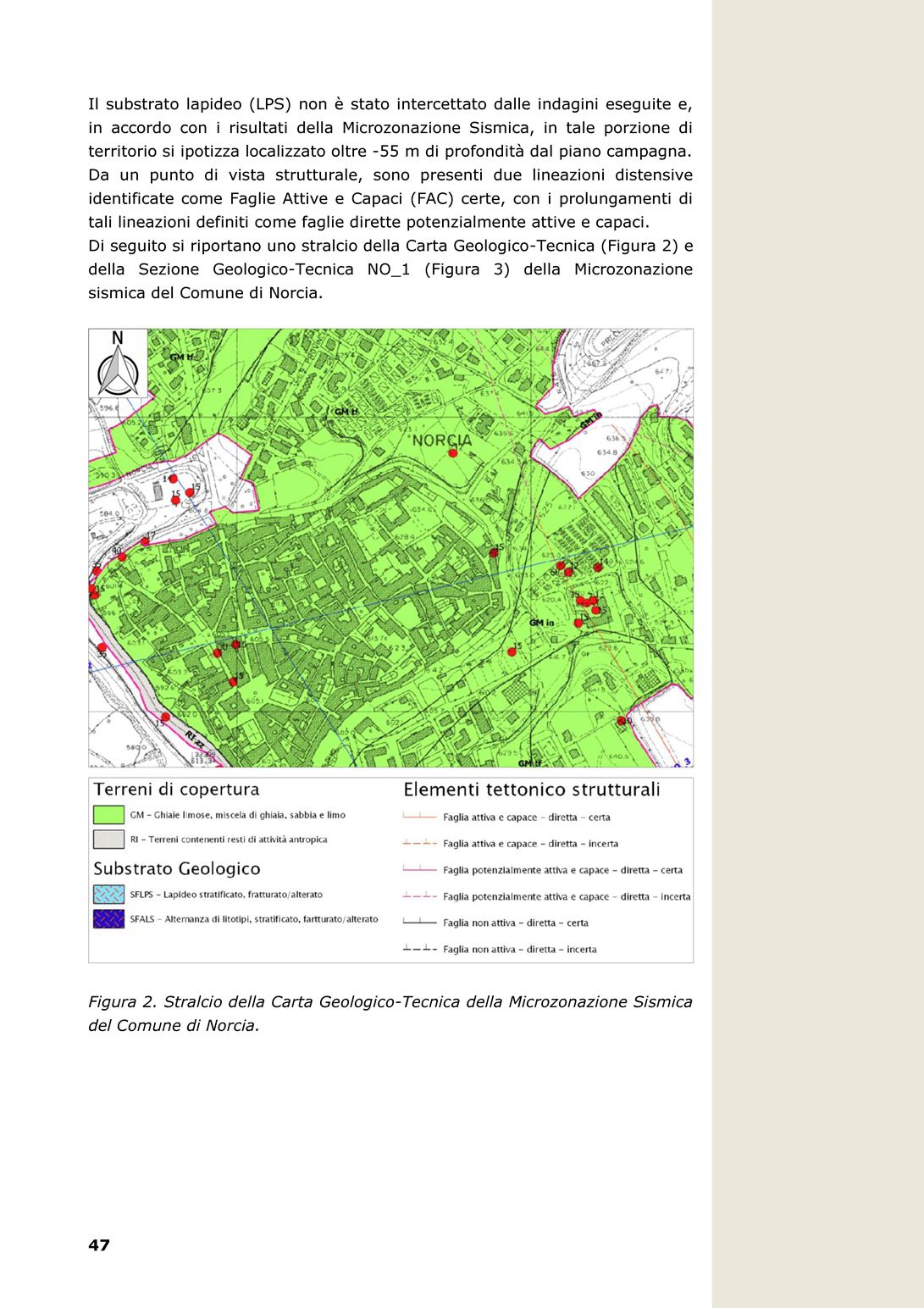This screenshot has width=924, height=1308.
Task: Click the red point below the NORCIA label
Action: pos(453,453)
